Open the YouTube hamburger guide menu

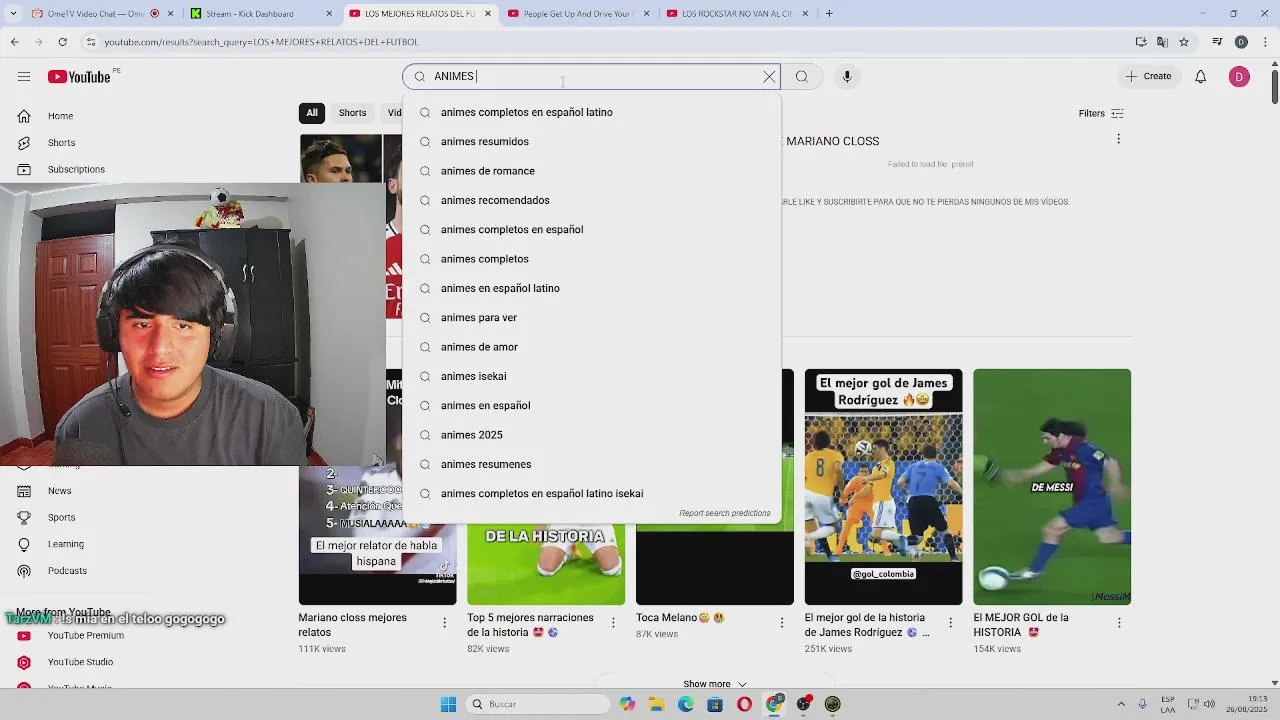coord(23,77)
